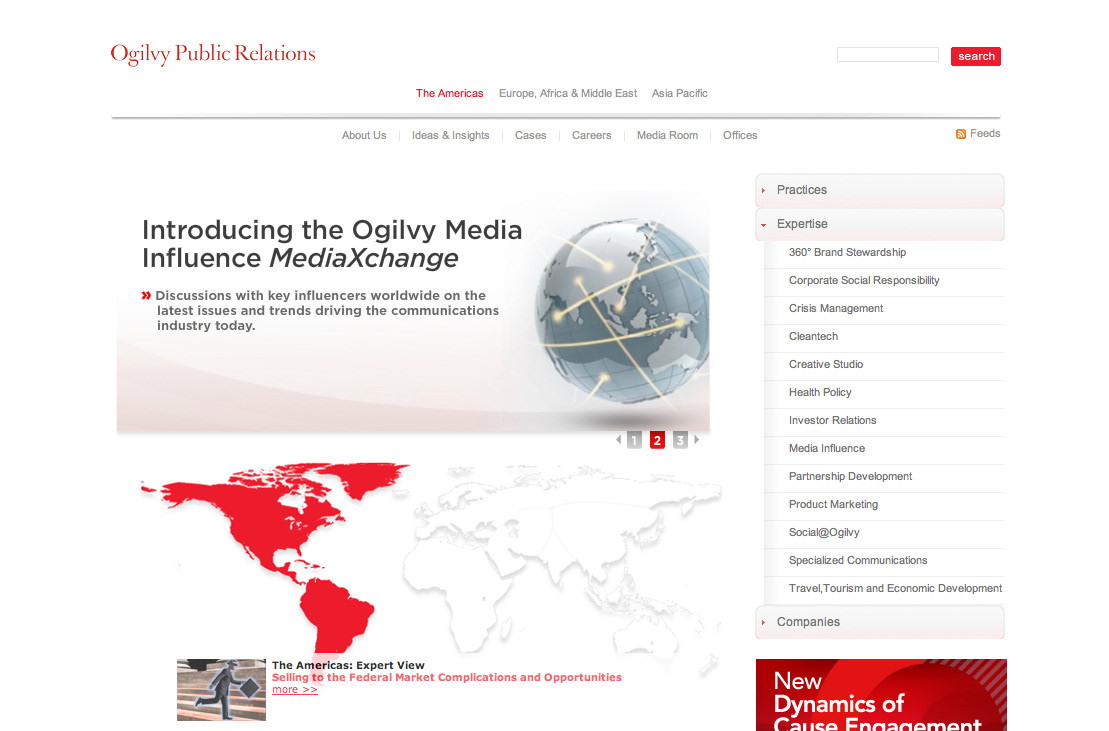Click the MediaXchange banner headline
1109x731 pixels.
pyautogui.click(x=332, y=244)
